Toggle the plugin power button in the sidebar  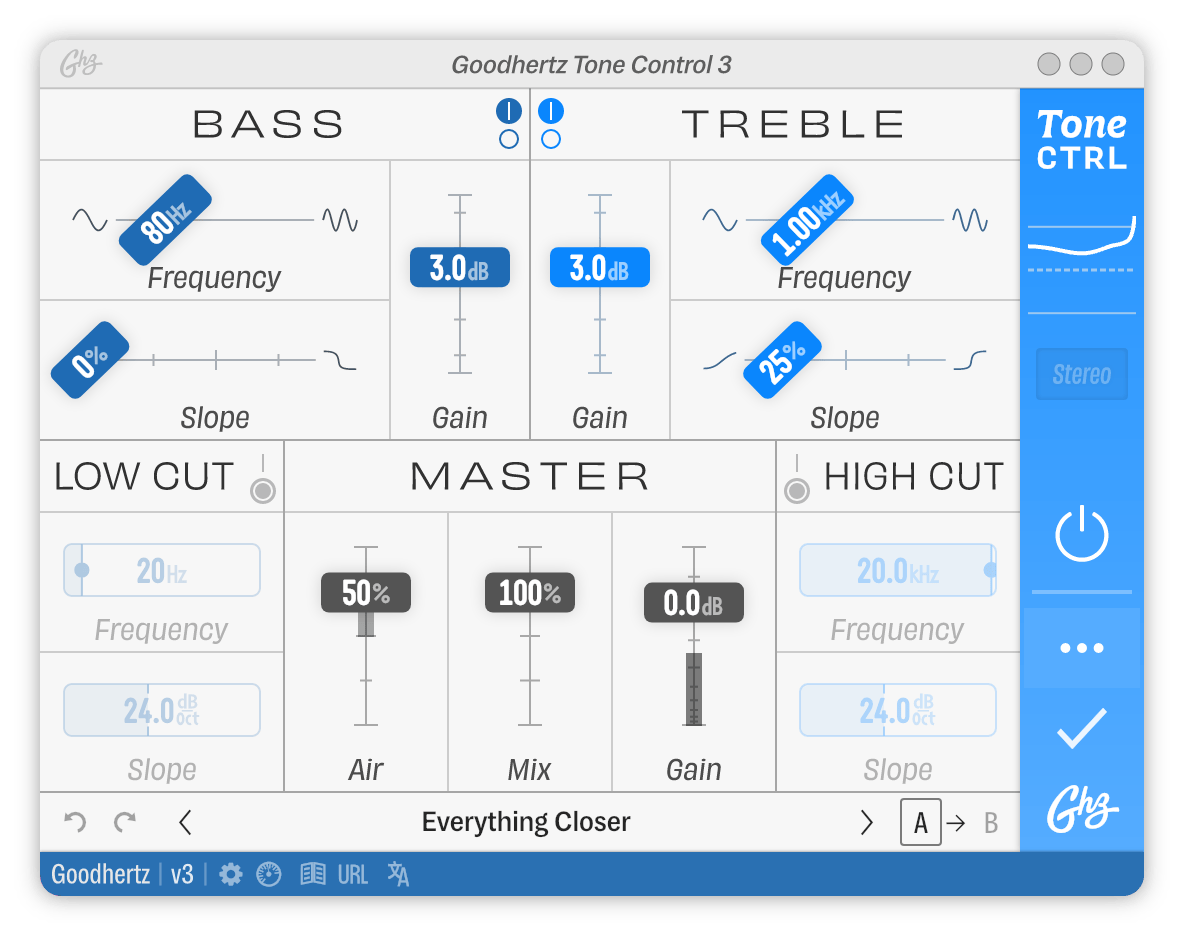click(x=1081, y=533)
